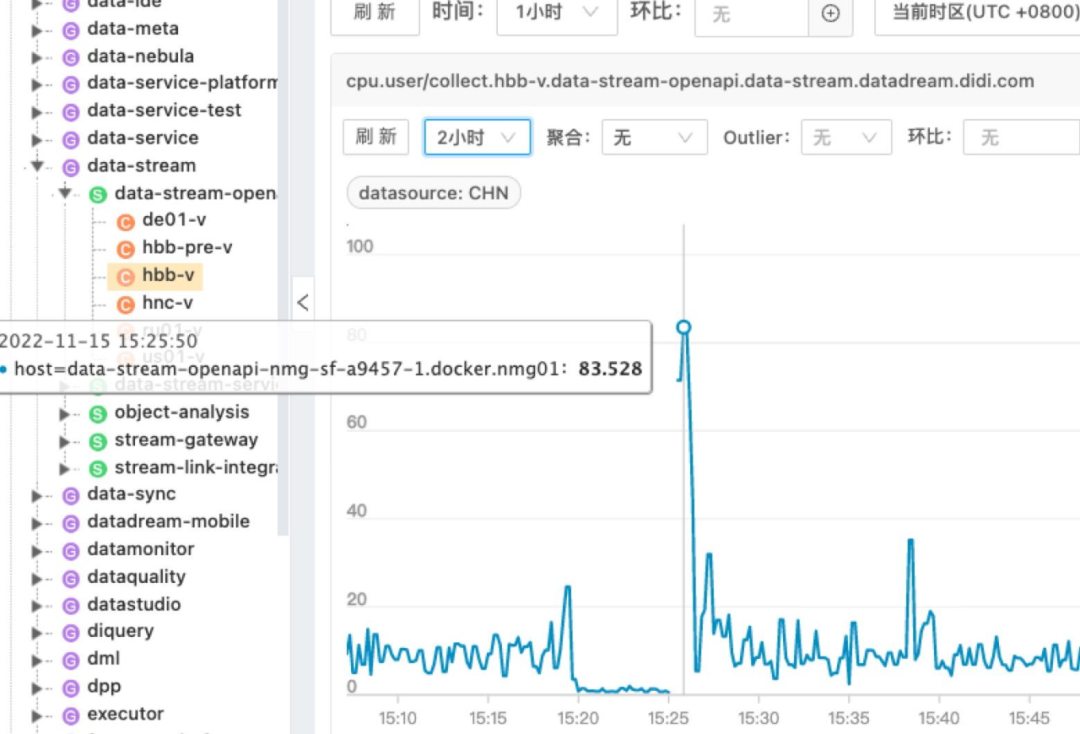Expand the dataquality node arrow
Screen dimensions: 1080x734
pos(37,578)
